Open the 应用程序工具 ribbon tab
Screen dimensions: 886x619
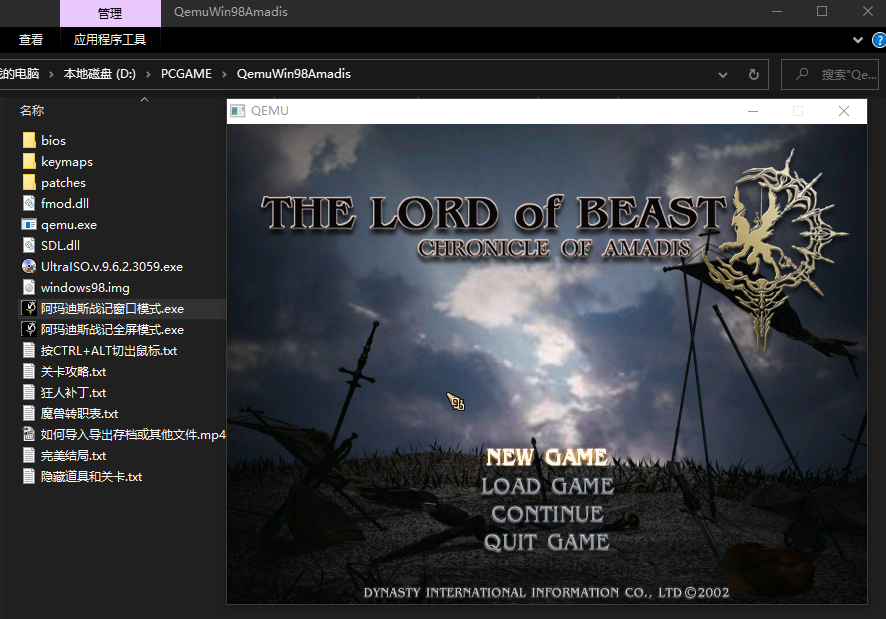(110, 40)
